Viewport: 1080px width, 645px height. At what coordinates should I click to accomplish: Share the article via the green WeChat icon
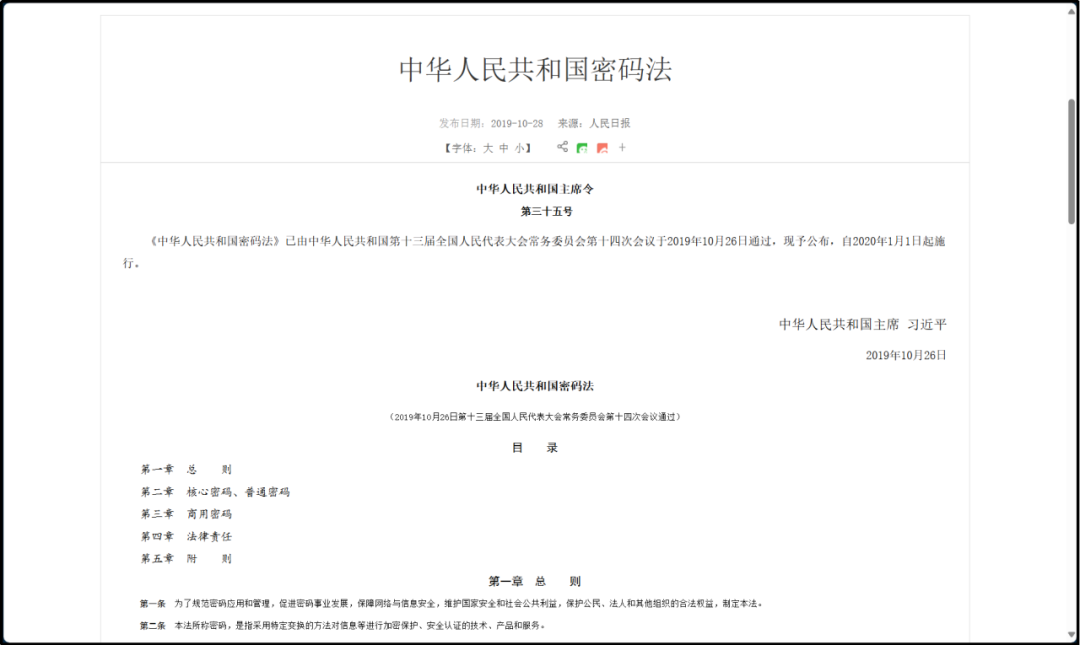[x=582, y=147]
